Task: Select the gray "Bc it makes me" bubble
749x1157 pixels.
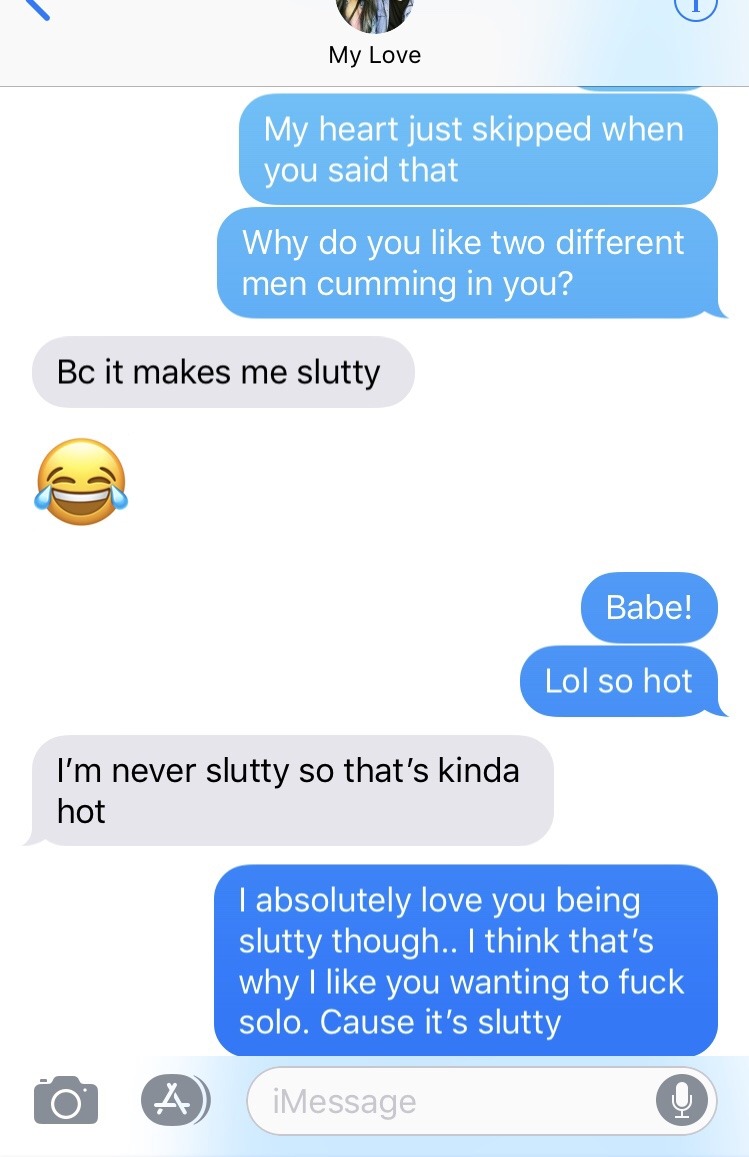Action: [x=223, y=372]
